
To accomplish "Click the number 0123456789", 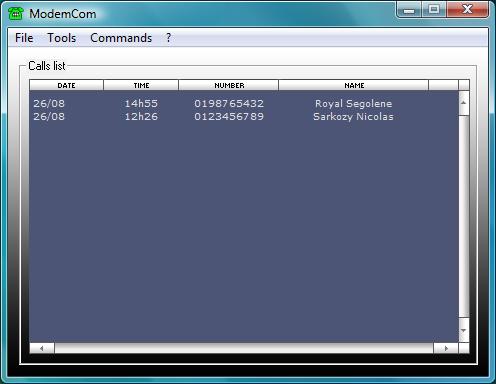I will 229,116.
